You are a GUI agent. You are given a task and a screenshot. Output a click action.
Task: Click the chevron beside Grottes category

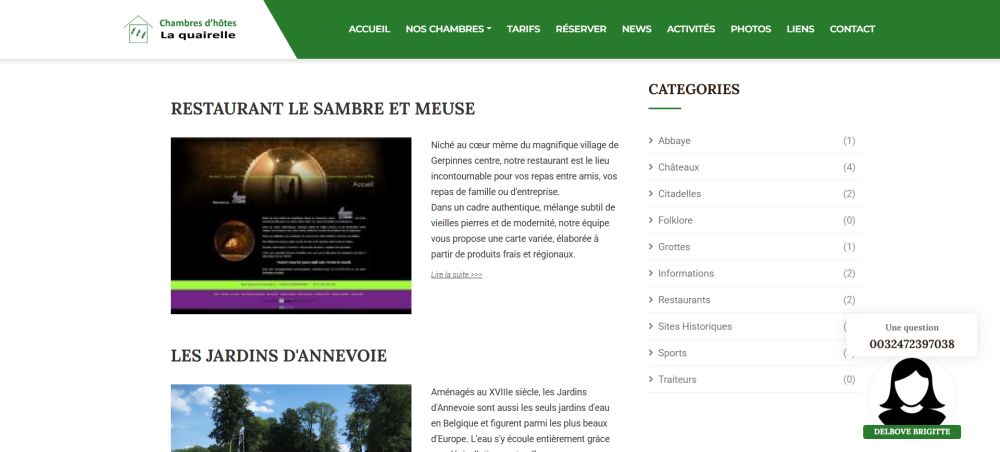pyautogui.click(x=651, y=247)
